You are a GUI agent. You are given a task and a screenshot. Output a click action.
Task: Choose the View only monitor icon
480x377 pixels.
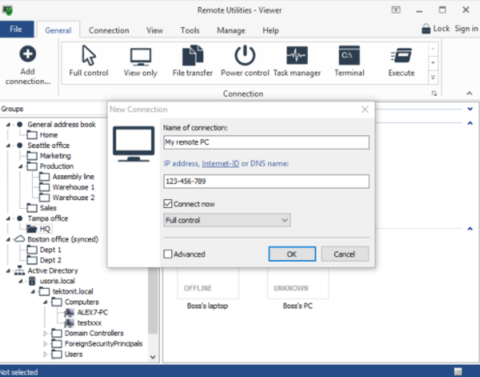click(x=140, y=57)
